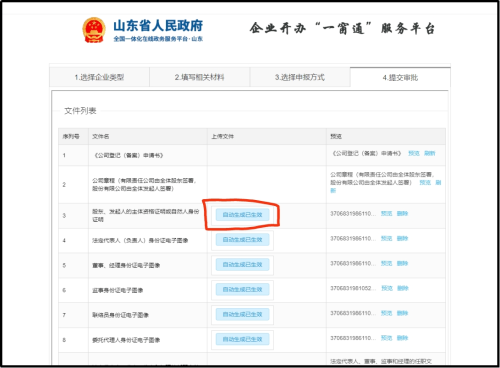Preview 监事身份证电子图像 file in row 6

(x=387, y=288)
